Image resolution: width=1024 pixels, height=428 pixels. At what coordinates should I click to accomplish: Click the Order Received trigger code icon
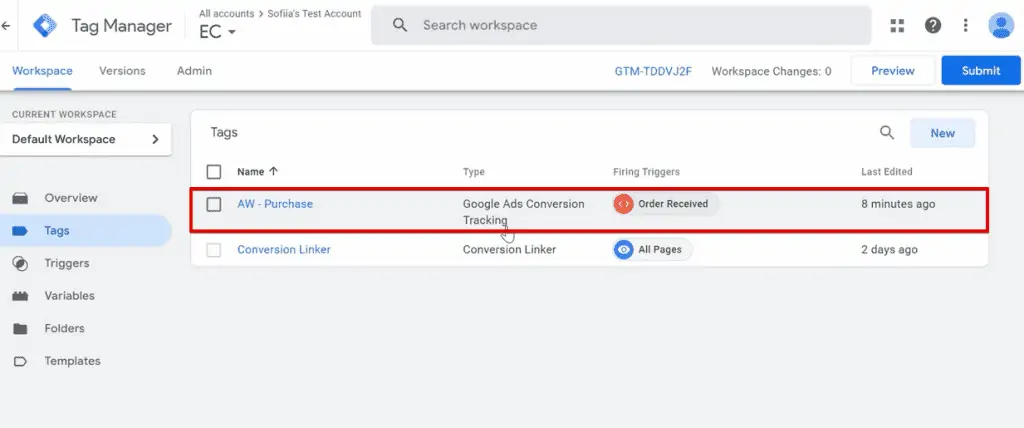coord(624,204)
